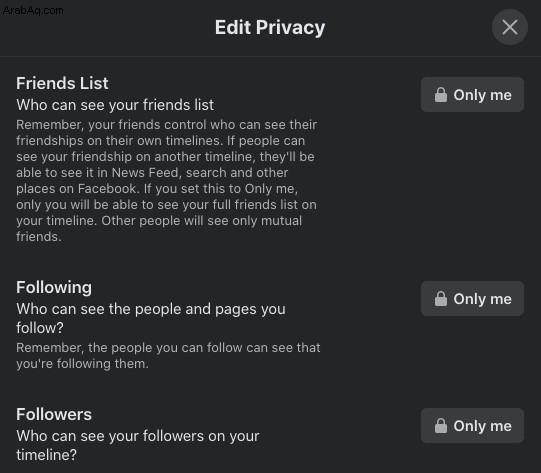541x473 pixels.
Task: Click 'Who can see your followers' text
Action: [x=138, y=445]
